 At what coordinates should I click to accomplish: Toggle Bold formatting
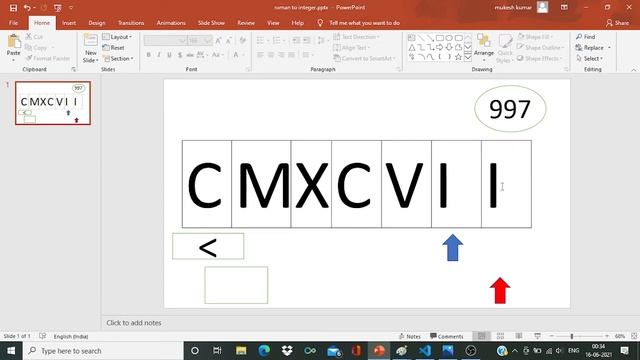[x=149, y=55]
